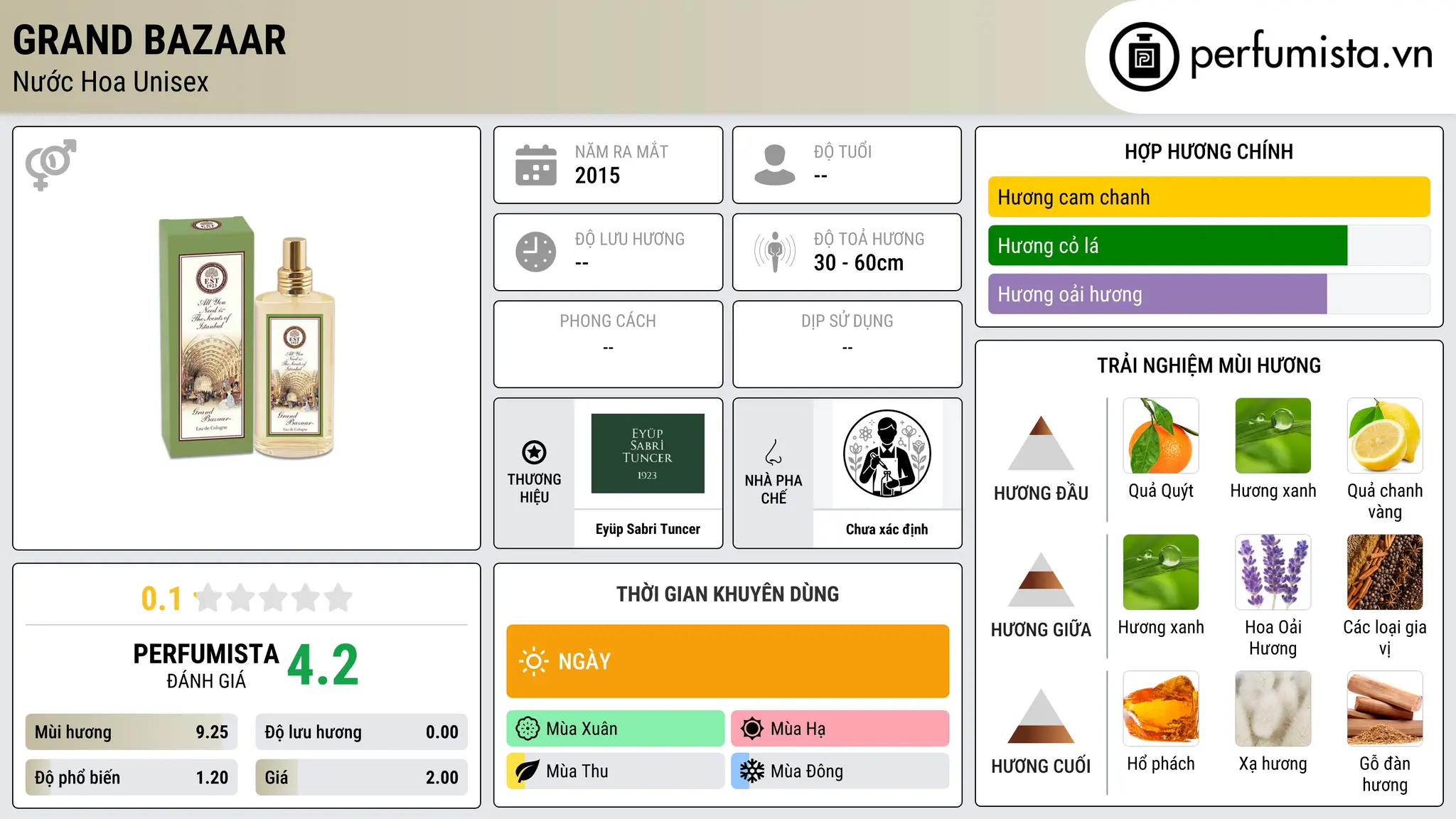1456x819 pixels.
Task: Click the Nước Hoa Unisex subtitle
Action: (x=111, y=82)
